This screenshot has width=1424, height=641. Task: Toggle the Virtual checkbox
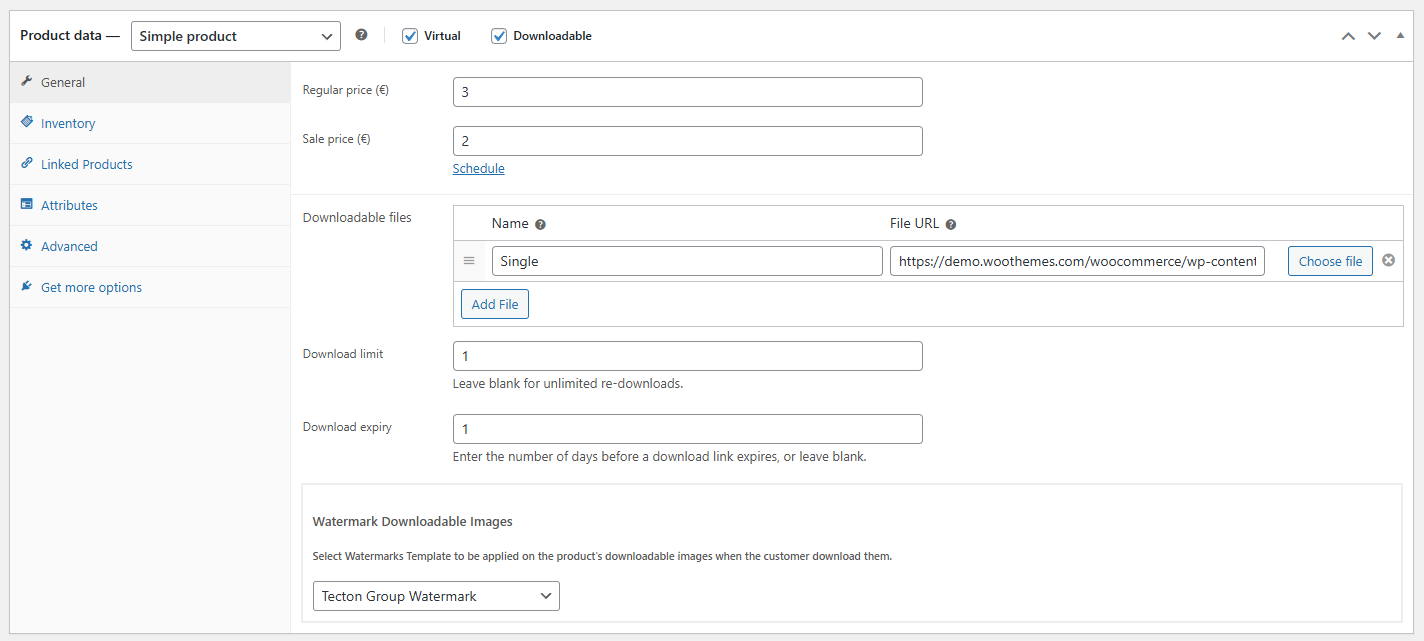[x=410, y=36]
